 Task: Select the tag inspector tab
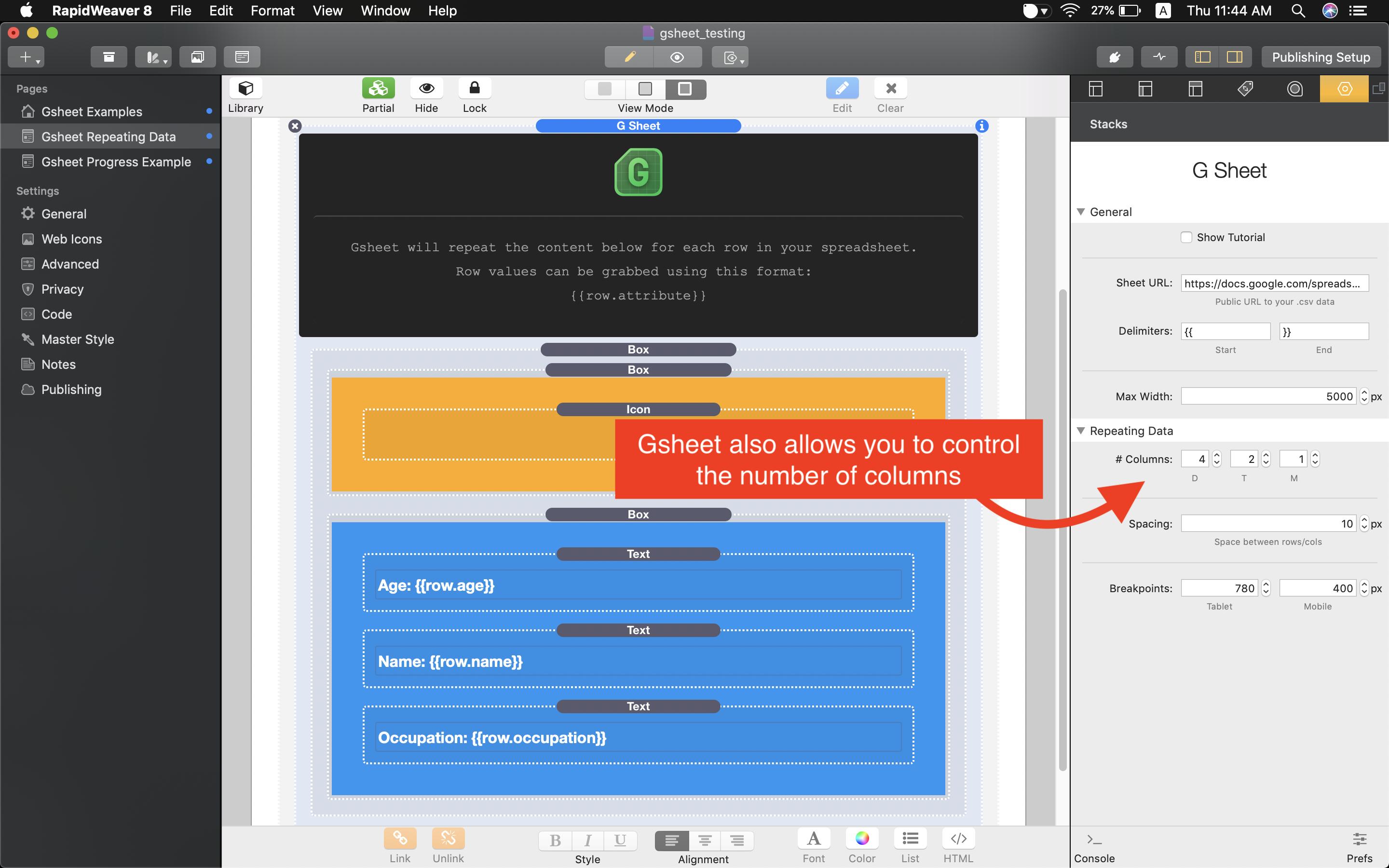pos(1245,88)
